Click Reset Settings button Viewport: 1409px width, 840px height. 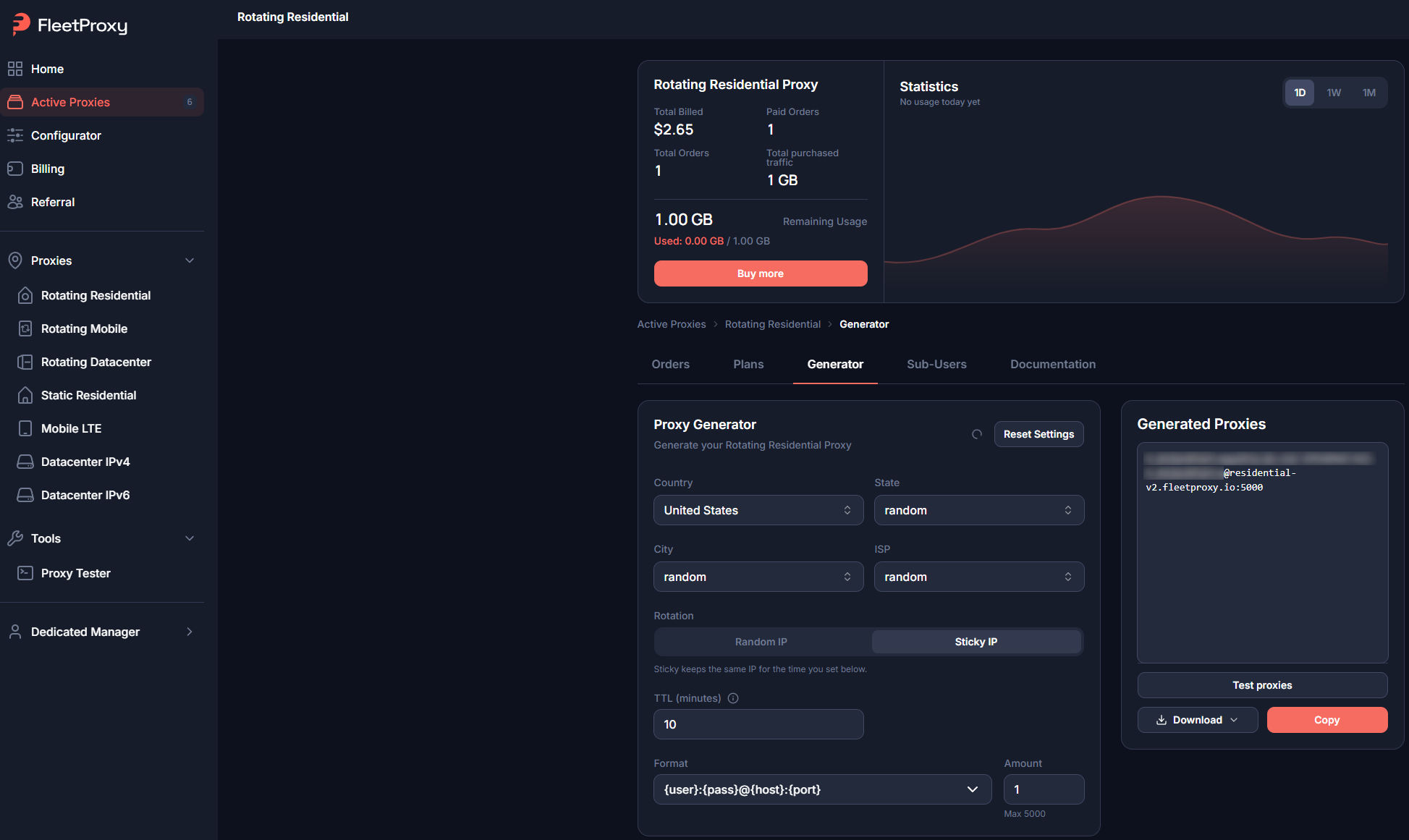coord(1038,434)
